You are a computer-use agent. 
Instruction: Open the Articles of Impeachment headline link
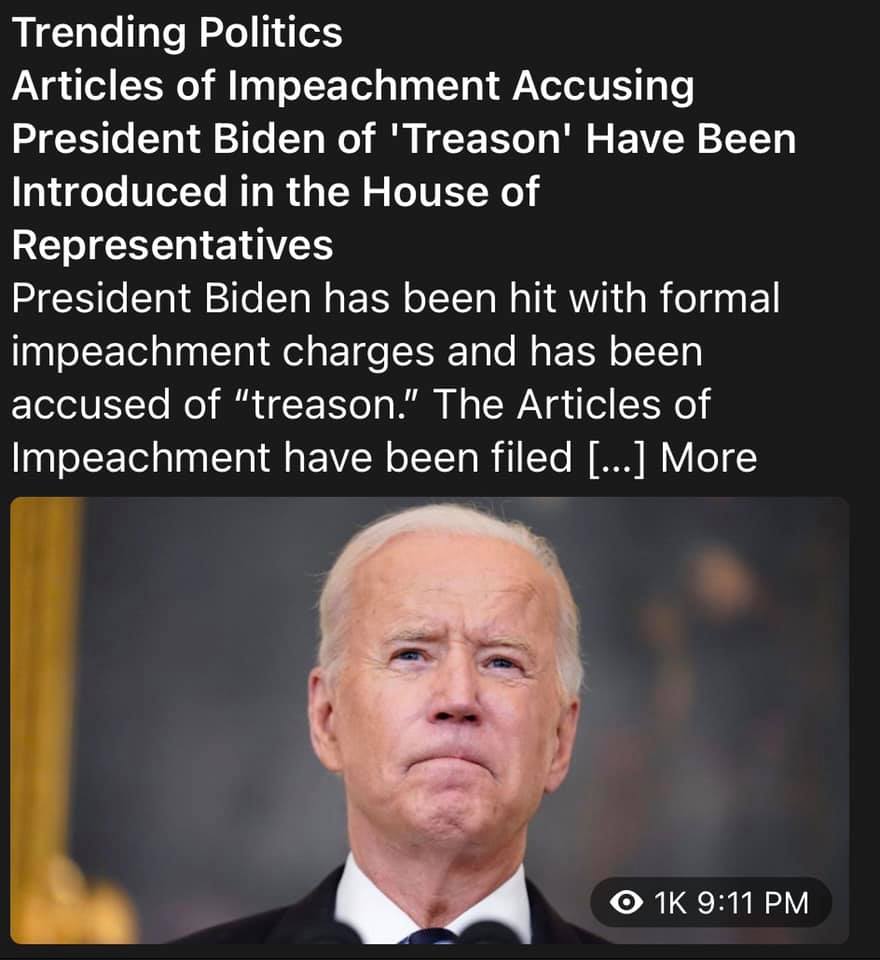(x=404, y=165)
